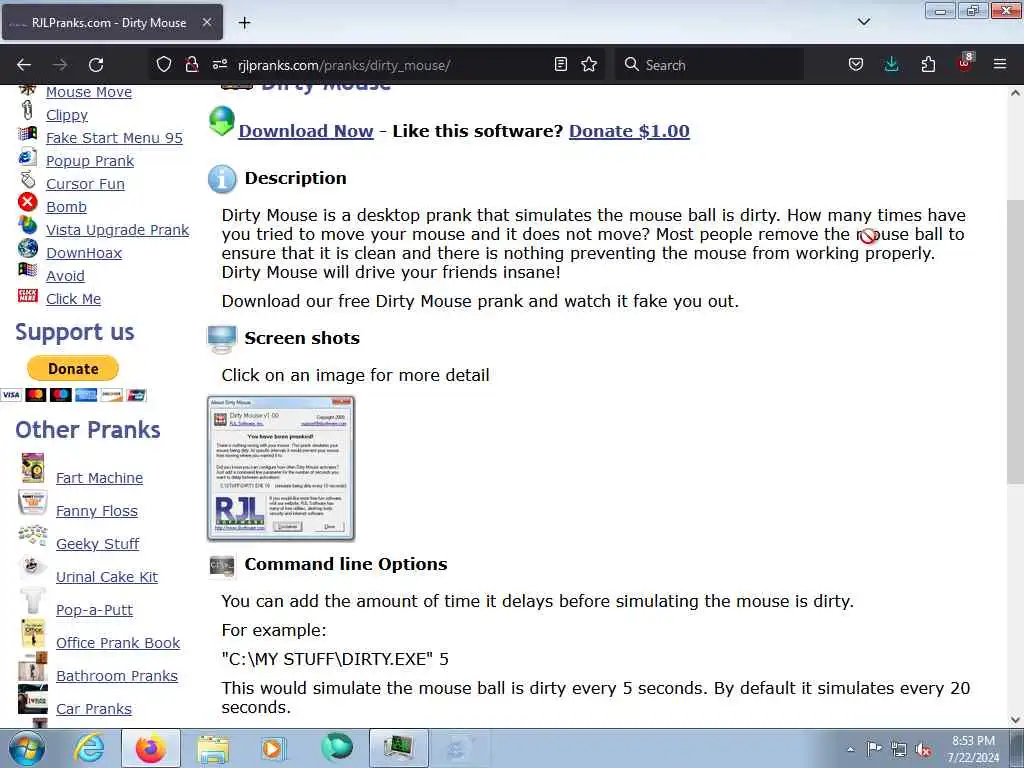1024x768 pixels.
Task: Open the Car Pranks link
Action: (93, 709)
